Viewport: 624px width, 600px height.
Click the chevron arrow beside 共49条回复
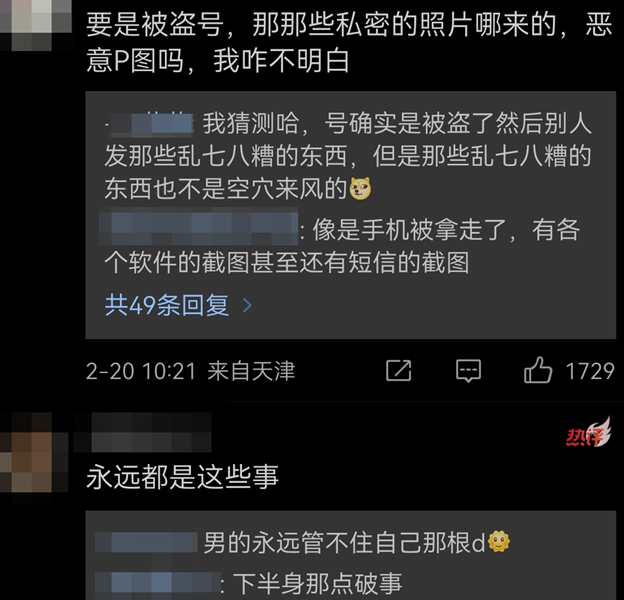(247, 306)
